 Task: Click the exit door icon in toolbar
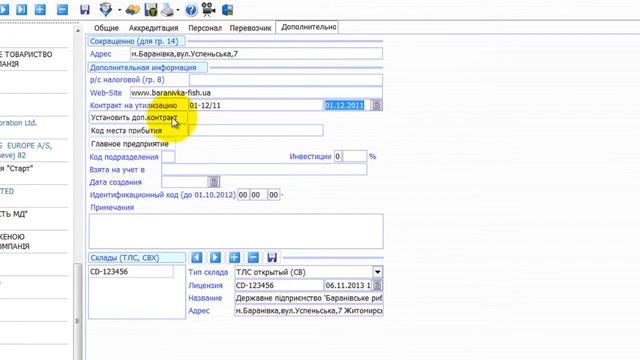[227, 9]
